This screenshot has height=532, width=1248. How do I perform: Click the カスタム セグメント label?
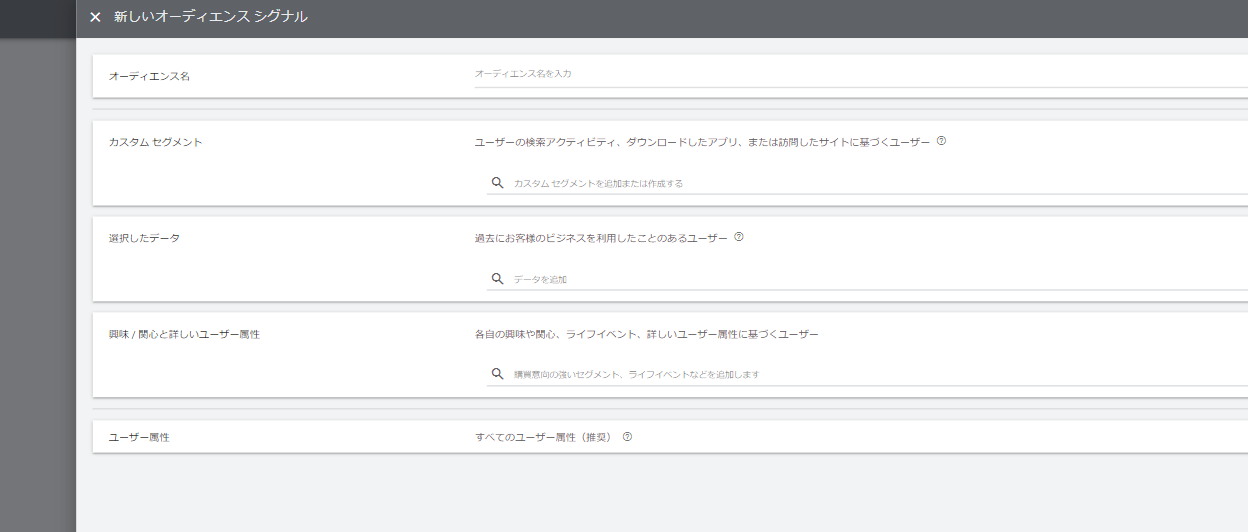[x=155, y=142]
